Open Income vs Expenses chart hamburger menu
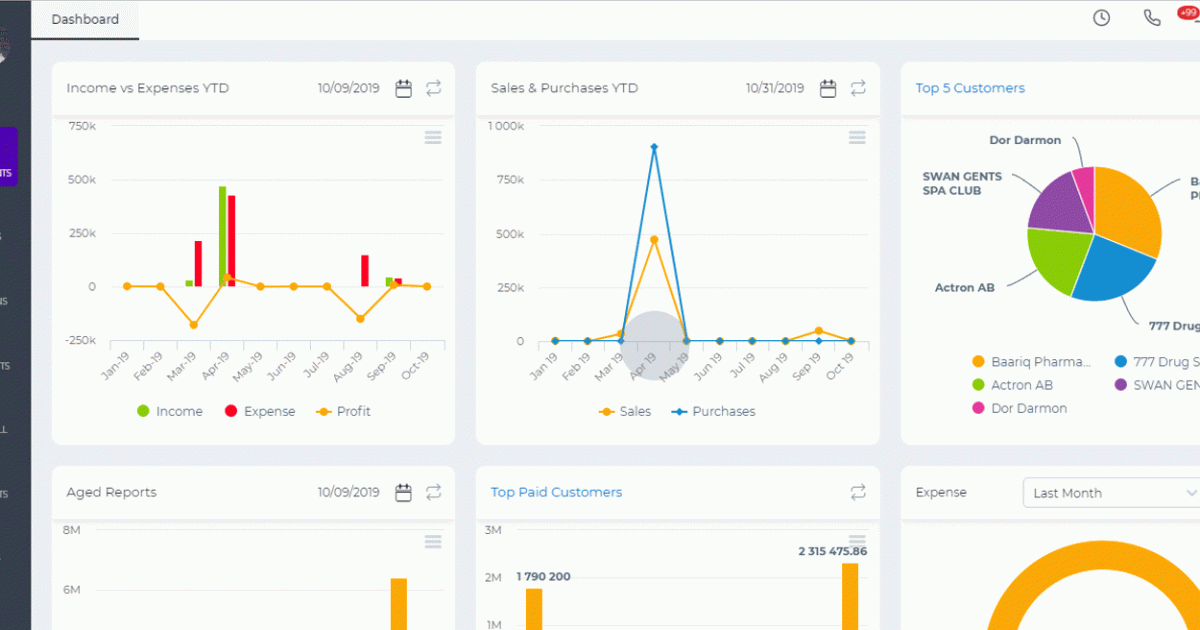 point(433,138)
